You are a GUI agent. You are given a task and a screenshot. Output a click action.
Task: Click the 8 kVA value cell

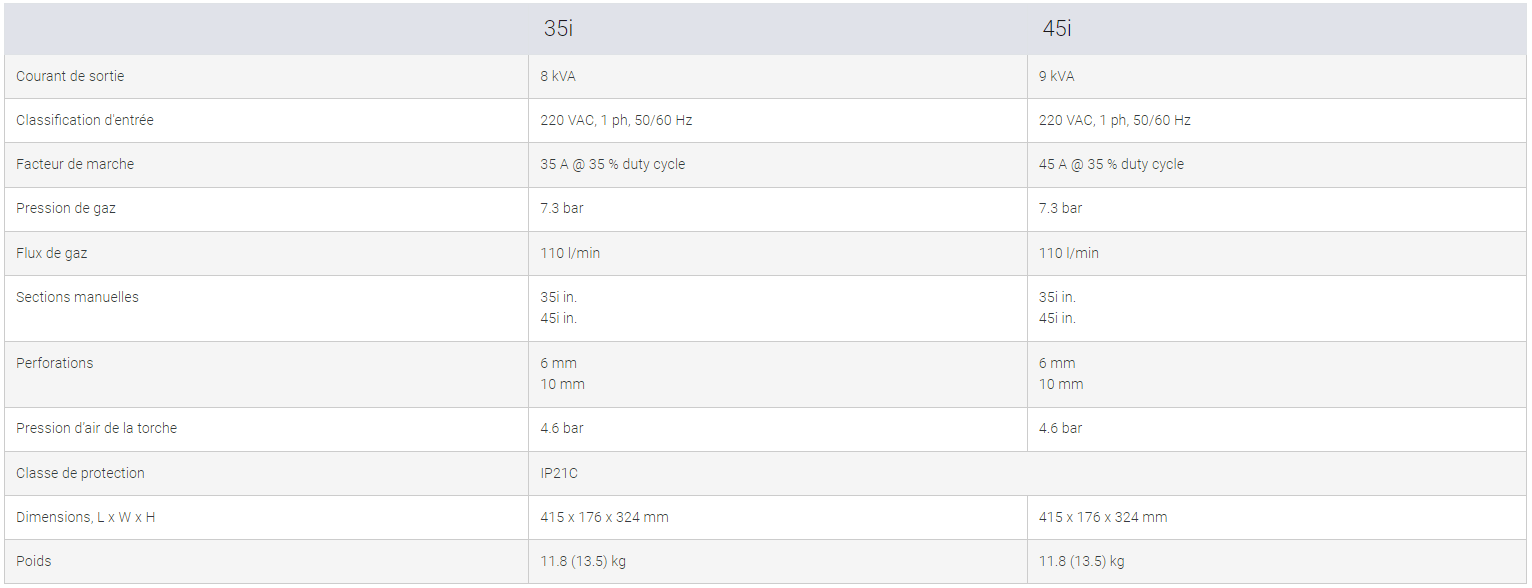coord(558,76)
